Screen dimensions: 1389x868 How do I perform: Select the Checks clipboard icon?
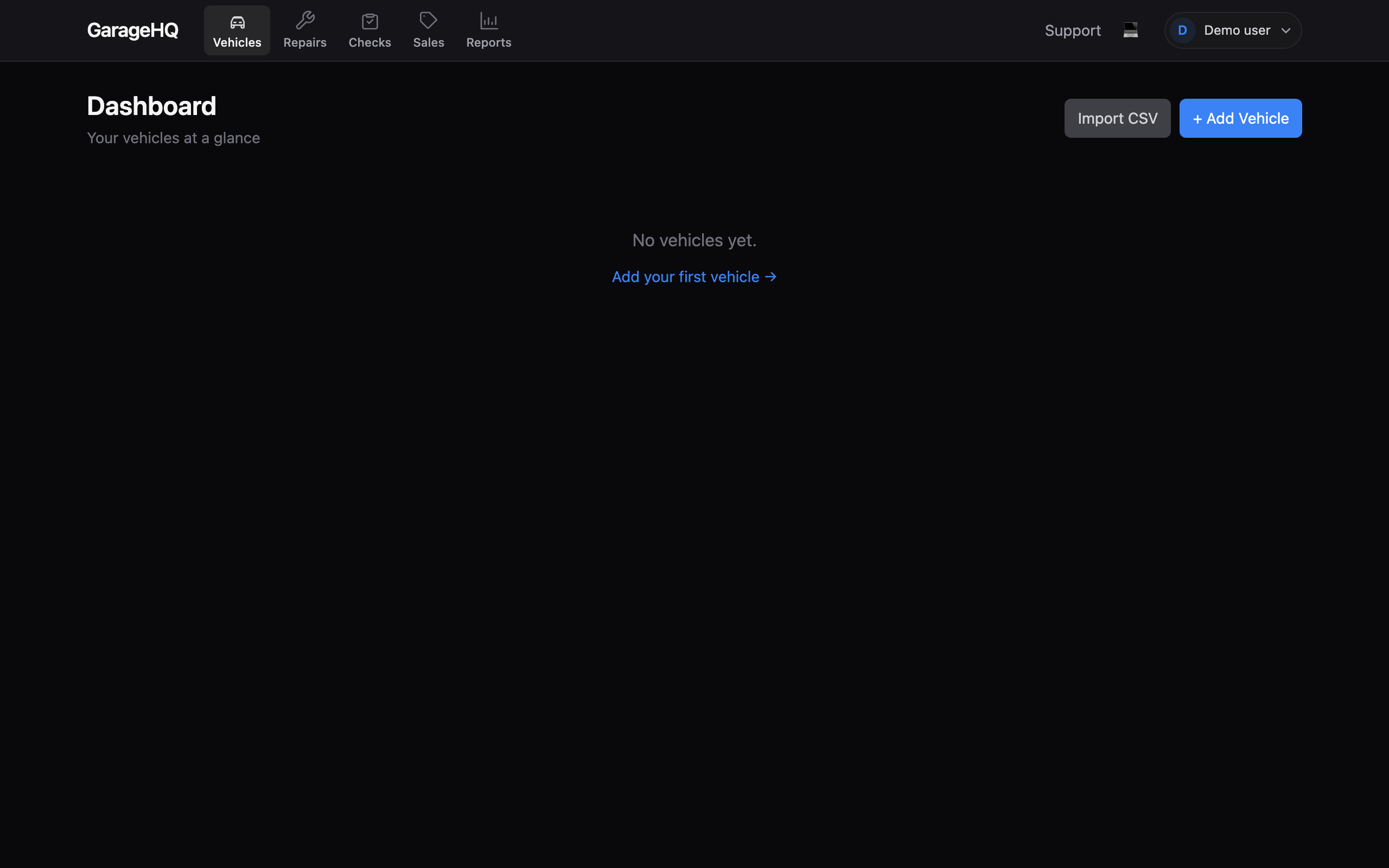point(369,21)
